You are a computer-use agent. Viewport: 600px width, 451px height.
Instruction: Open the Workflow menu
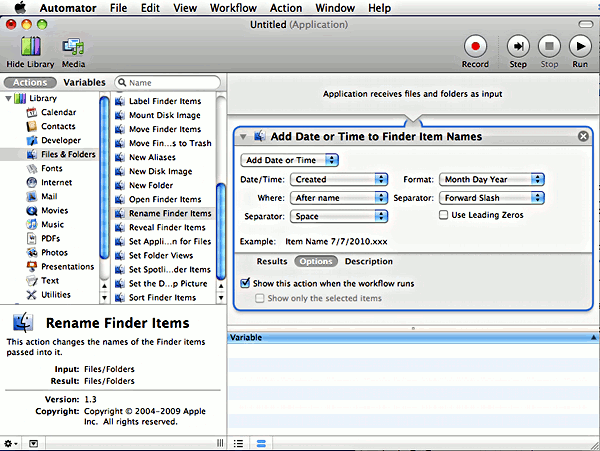coord(233,8)
